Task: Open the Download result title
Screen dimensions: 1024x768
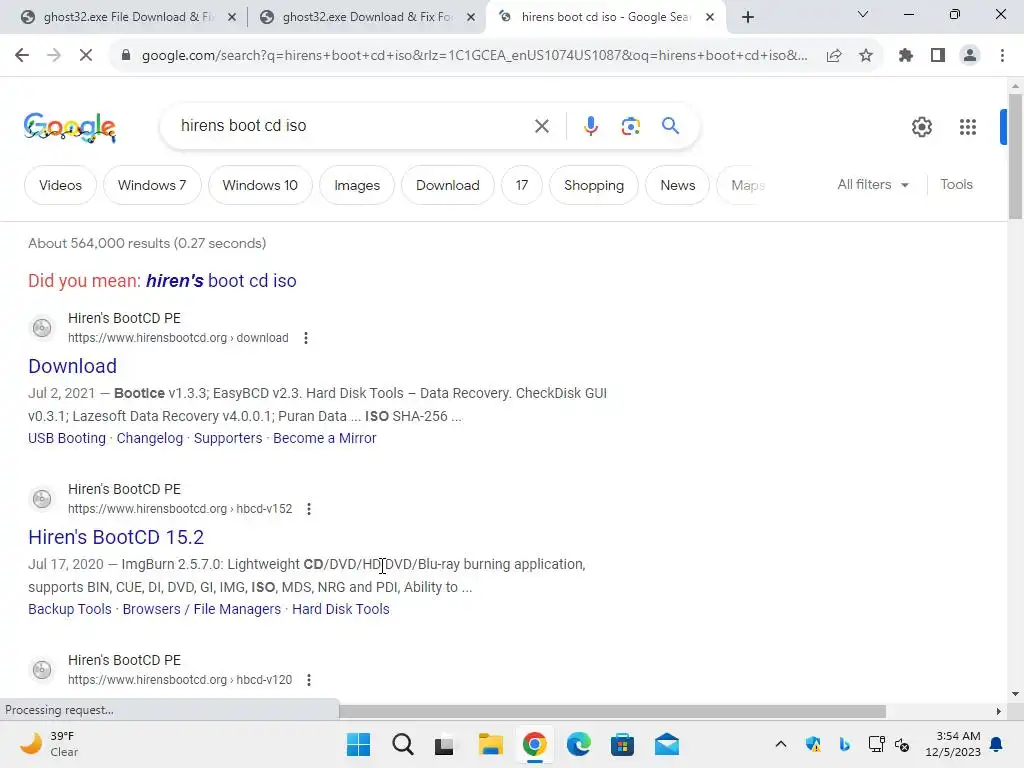Action: pyautogui.click(x=72, y=366)
